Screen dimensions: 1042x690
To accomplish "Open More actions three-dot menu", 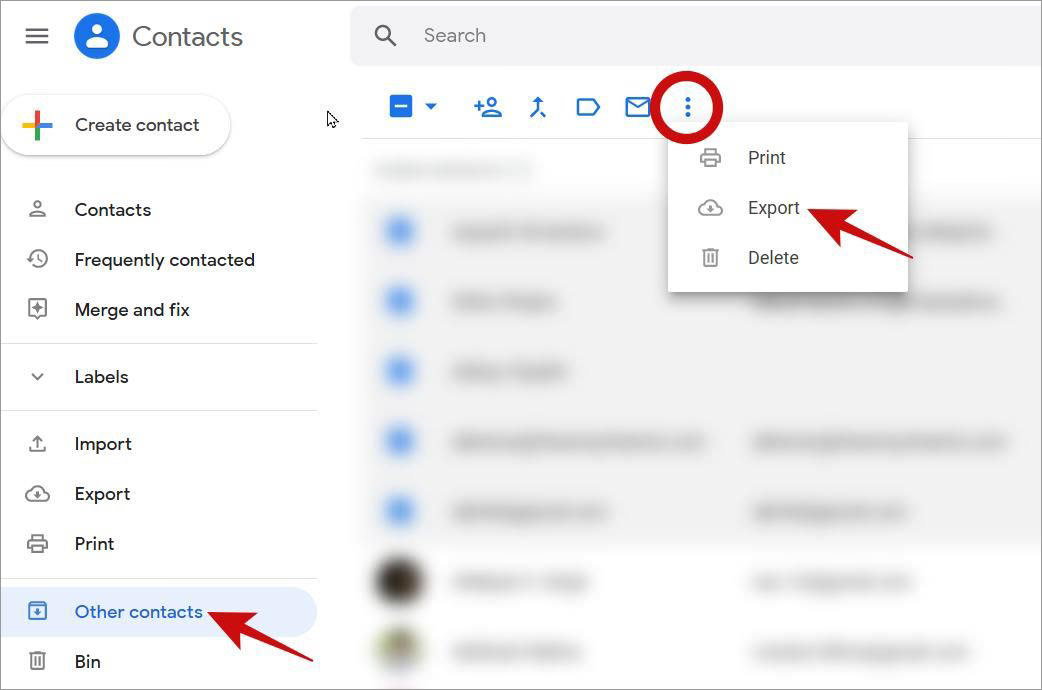I will point(688,107).
